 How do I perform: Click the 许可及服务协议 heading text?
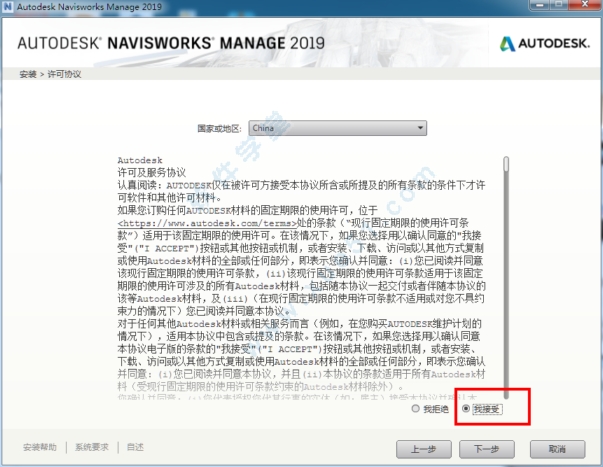[152, 172]
